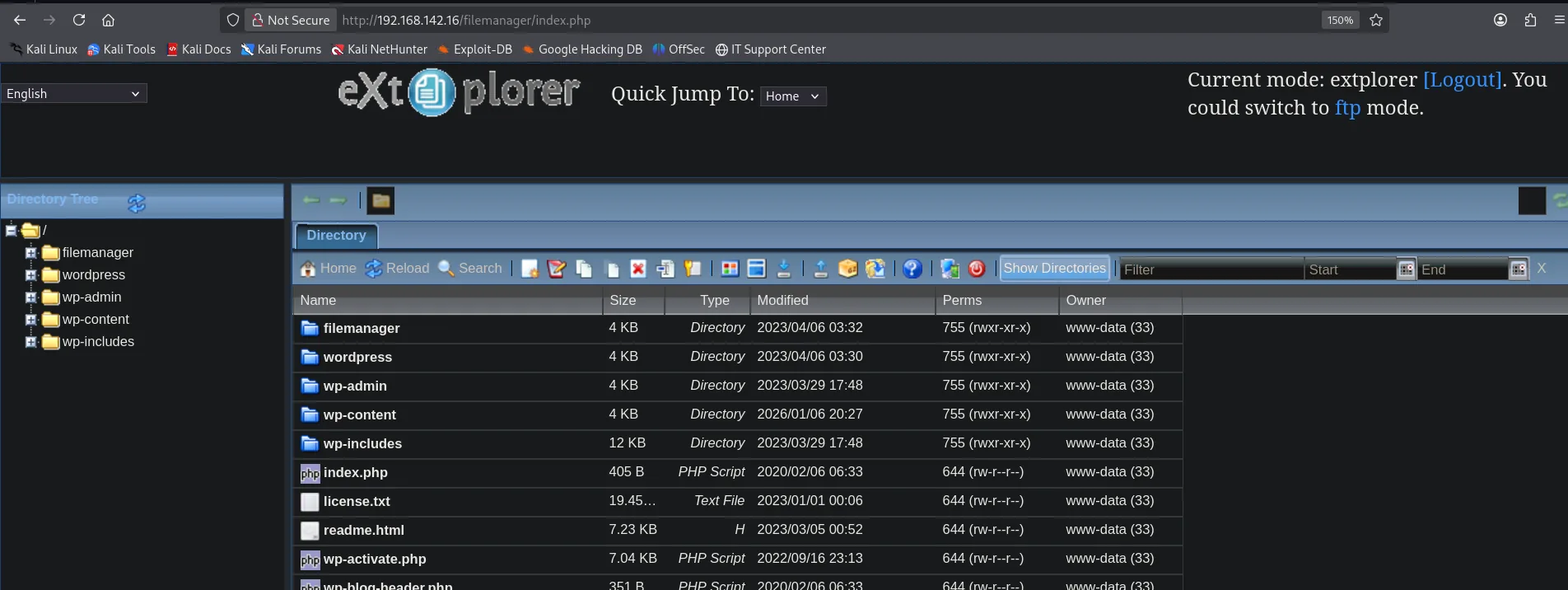Viewport: 1568px width, 590px height.
Task: Click the Filter input field
Action: point(1211,269)
